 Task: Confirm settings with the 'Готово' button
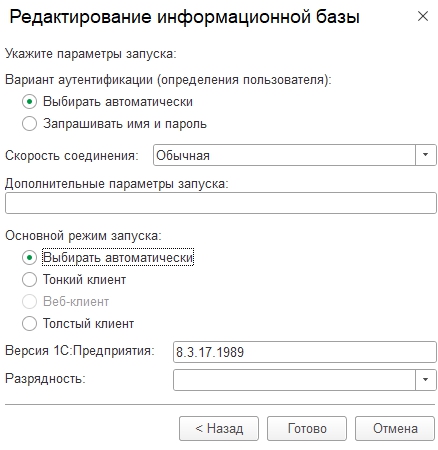click(x=307, y=428)
